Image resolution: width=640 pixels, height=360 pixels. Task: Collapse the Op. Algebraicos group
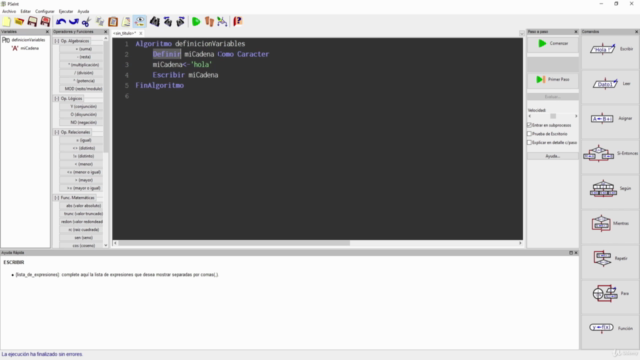click(x=57, y=41)
